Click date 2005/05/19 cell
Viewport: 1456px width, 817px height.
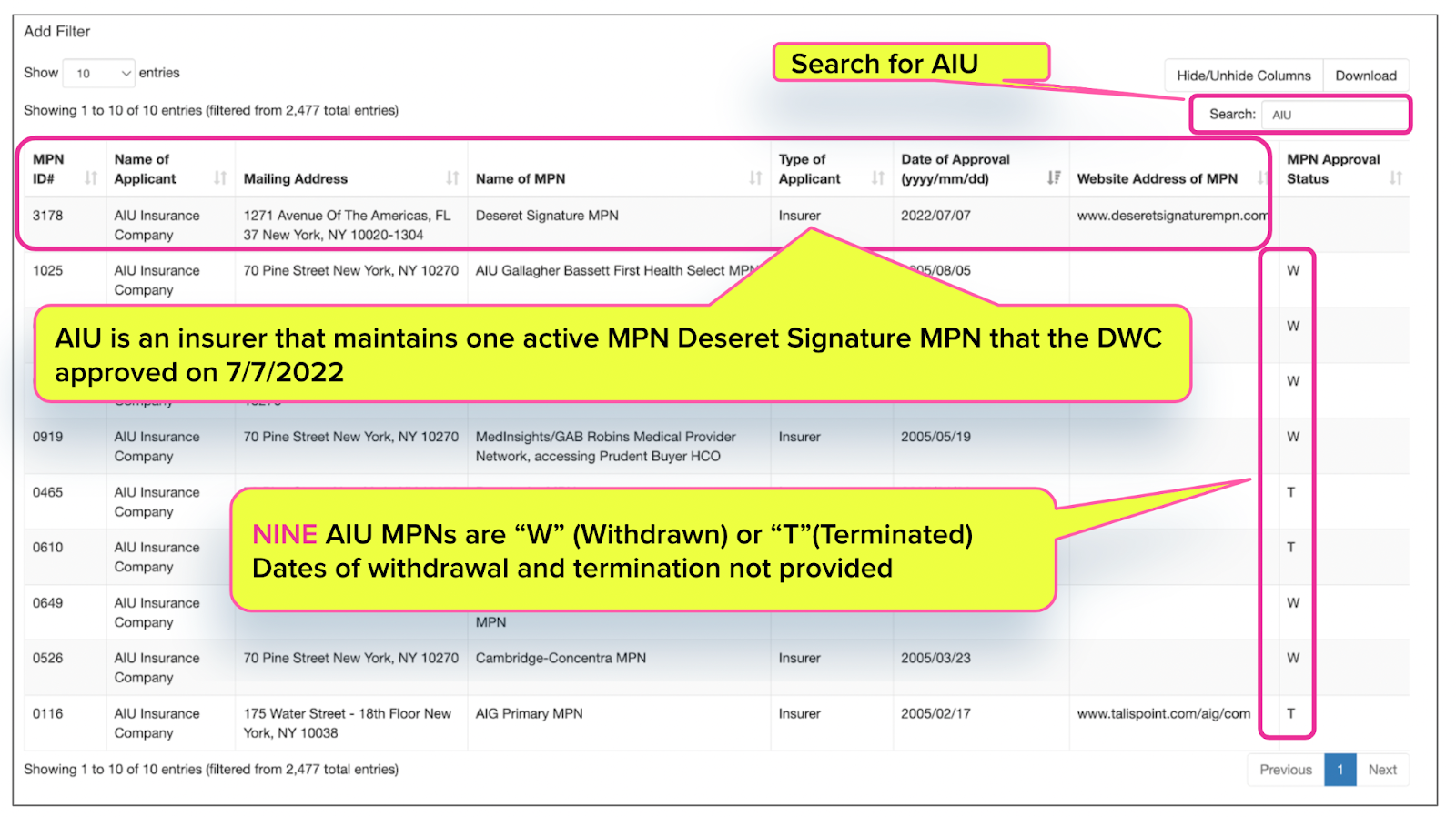(x=935, y=437)
